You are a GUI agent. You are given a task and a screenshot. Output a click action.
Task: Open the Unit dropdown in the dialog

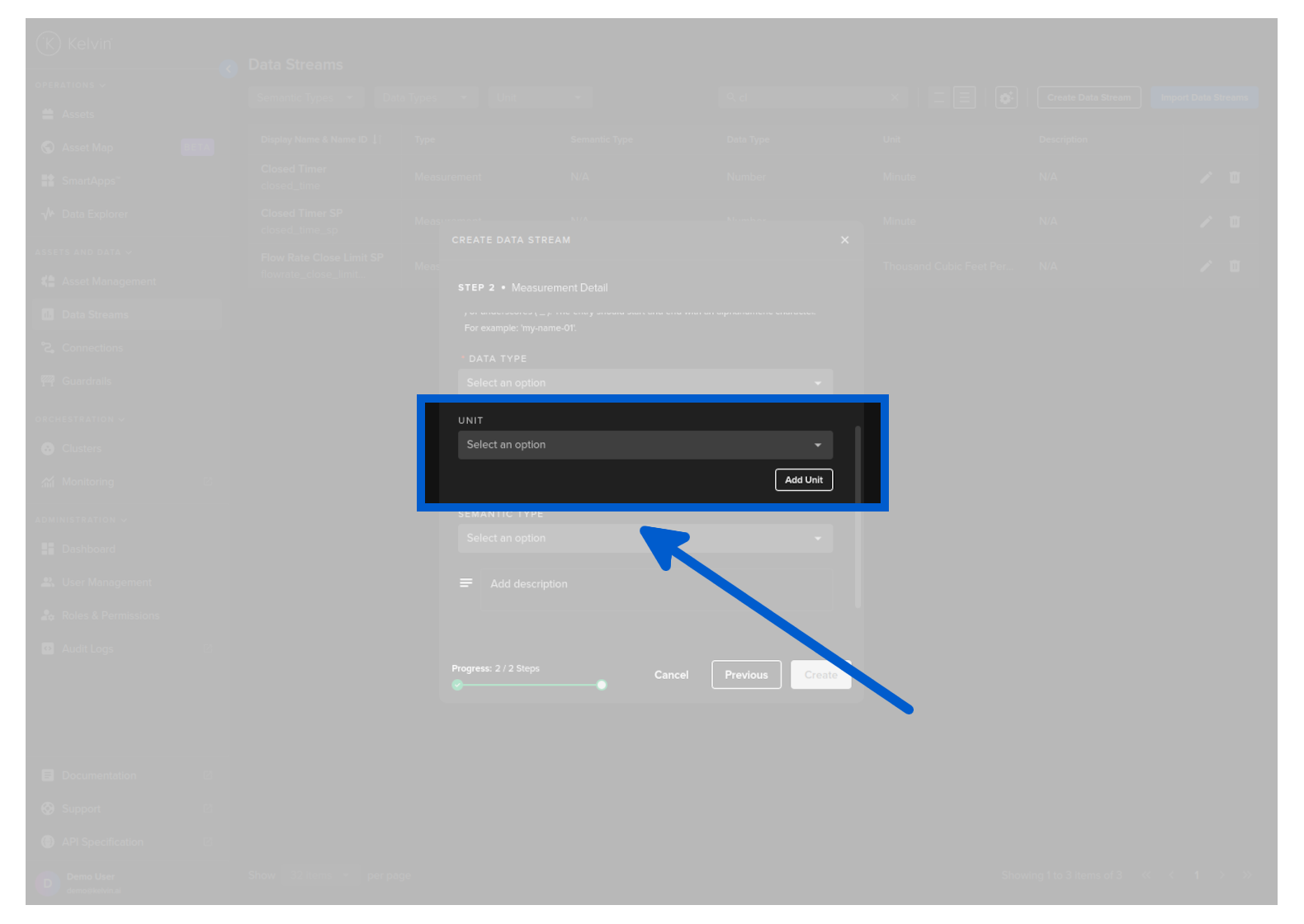(645, 445)
